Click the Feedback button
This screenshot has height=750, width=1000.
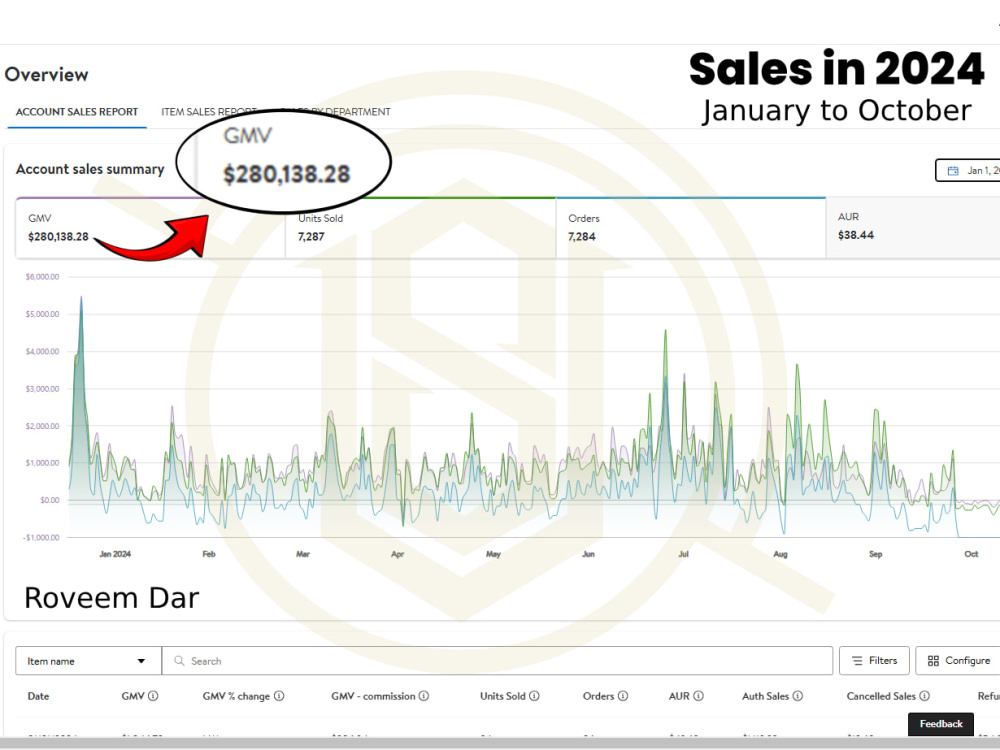941,724
